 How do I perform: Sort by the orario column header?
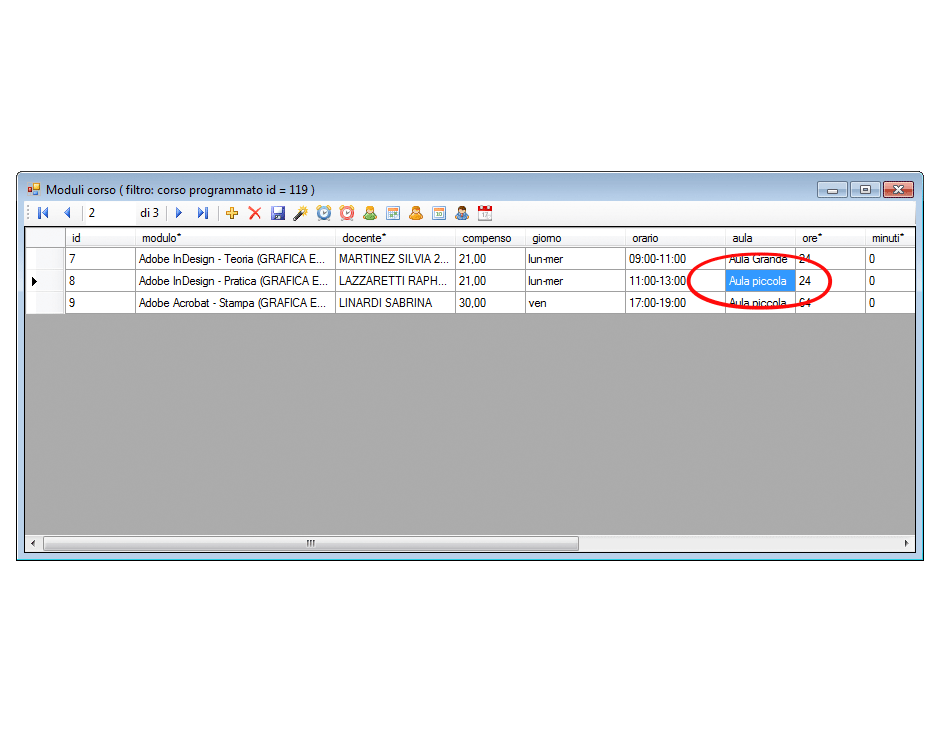coord(675,238)
